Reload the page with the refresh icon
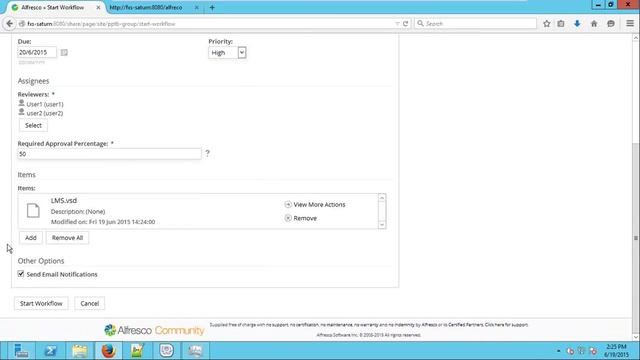The image size is (640, 360). pos(405,24)
